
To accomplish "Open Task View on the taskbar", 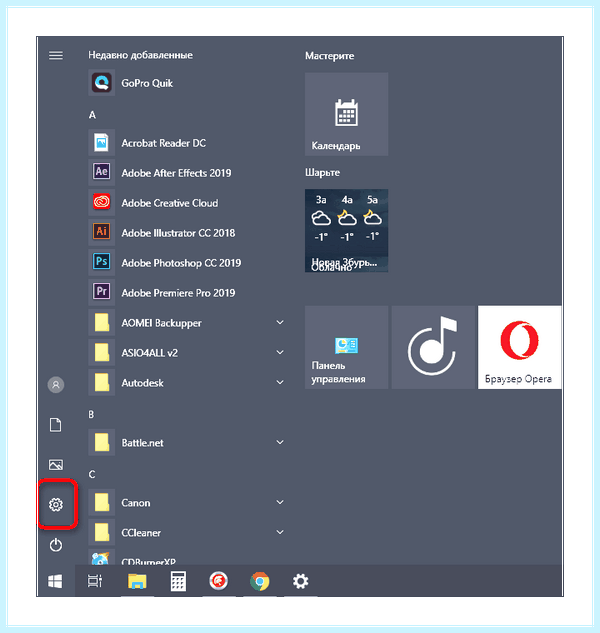I will coord(95,581).
